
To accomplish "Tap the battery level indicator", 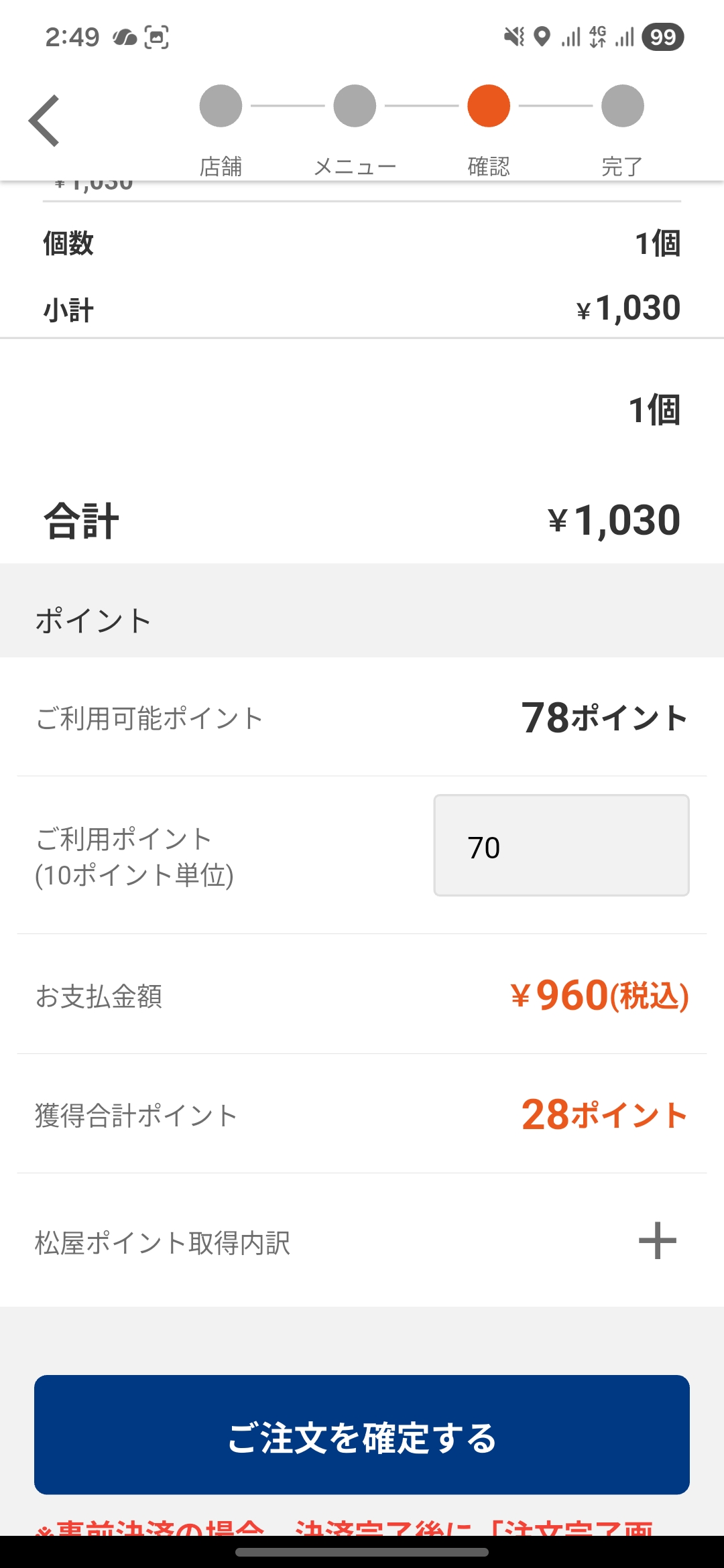I will (662, 37).
